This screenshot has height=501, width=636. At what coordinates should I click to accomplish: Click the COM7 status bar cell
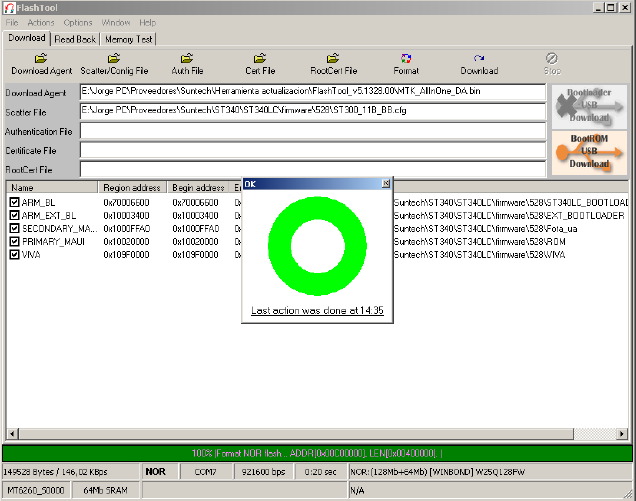(205, 472)
